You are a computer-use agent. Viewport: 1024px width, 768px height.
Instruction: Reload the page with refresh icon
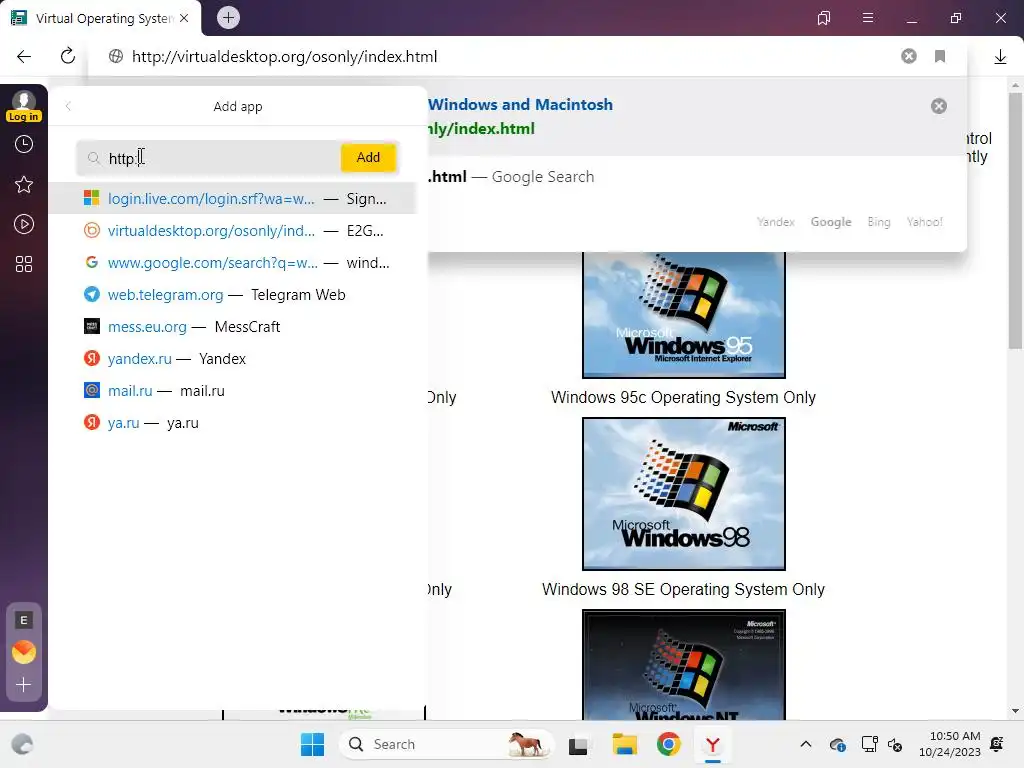(68, 56)
